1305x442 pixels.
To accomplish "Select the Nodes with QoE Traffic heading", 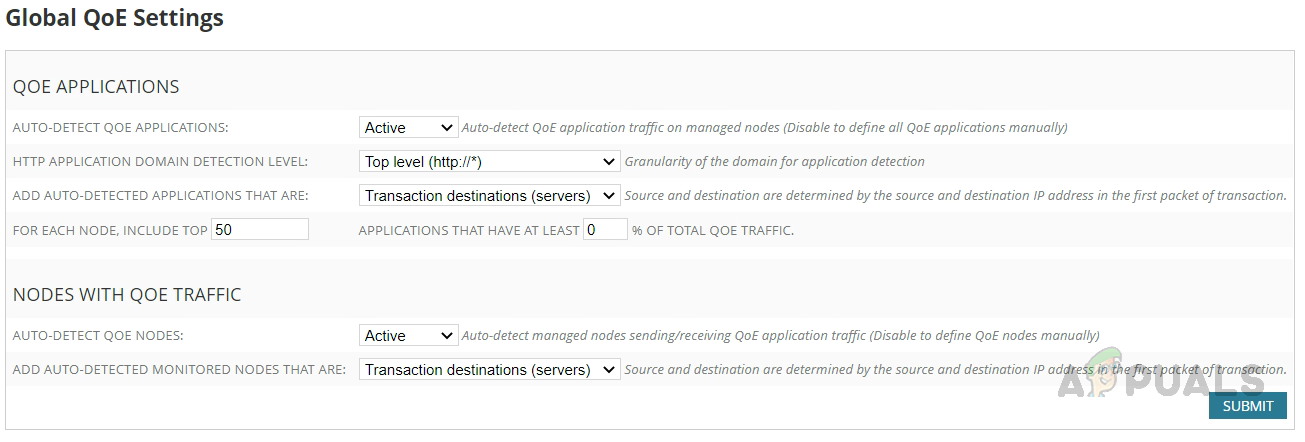I will click(127, 294).
